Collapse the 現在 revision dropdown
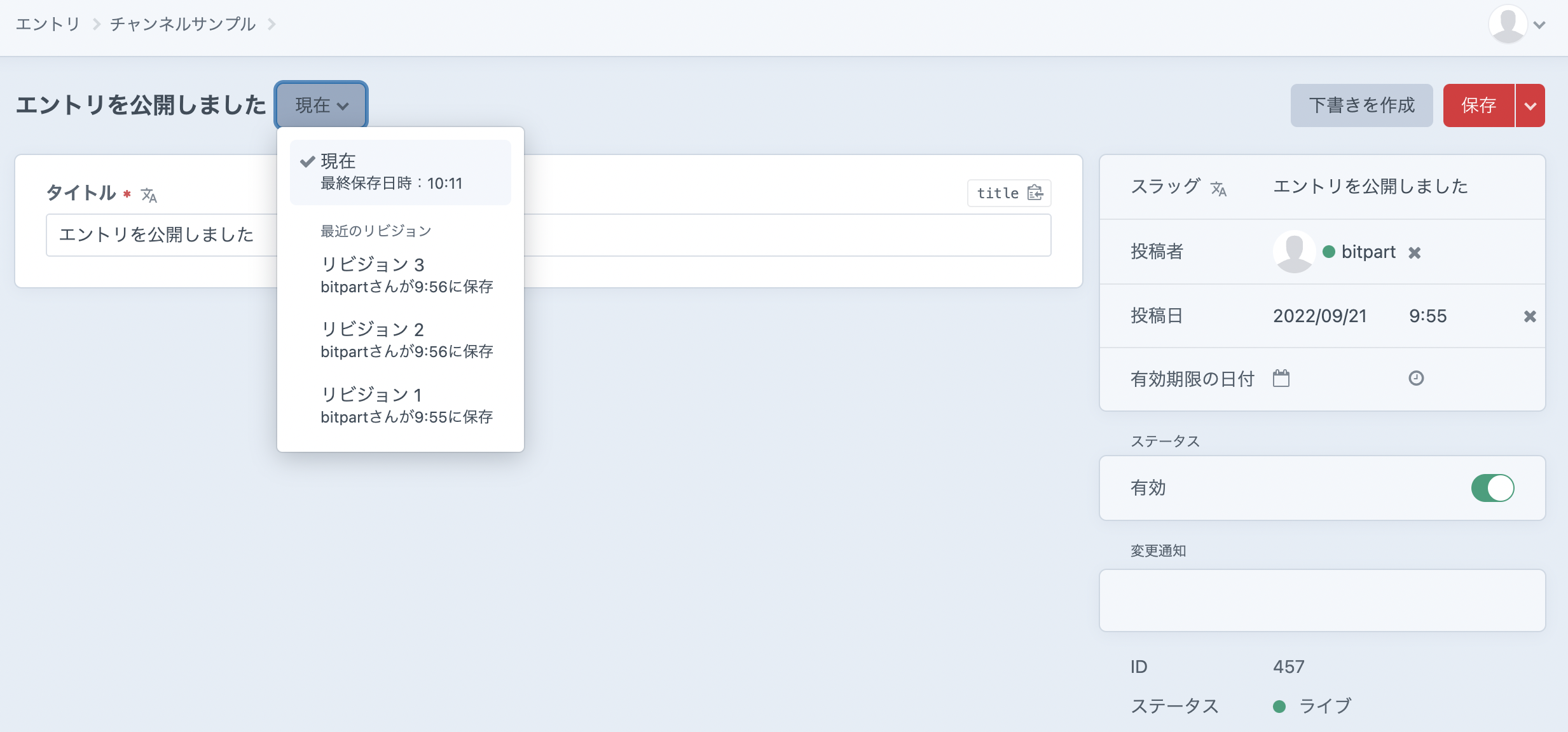 point(321,105)
